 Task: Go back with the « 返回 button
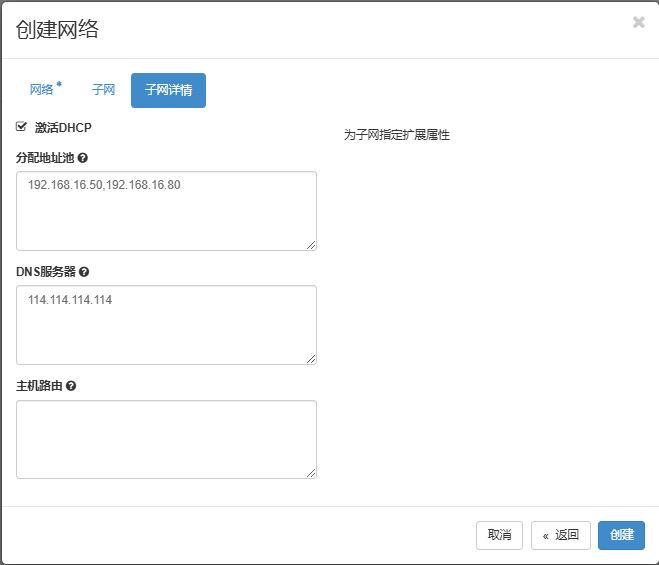pos(561,535)
